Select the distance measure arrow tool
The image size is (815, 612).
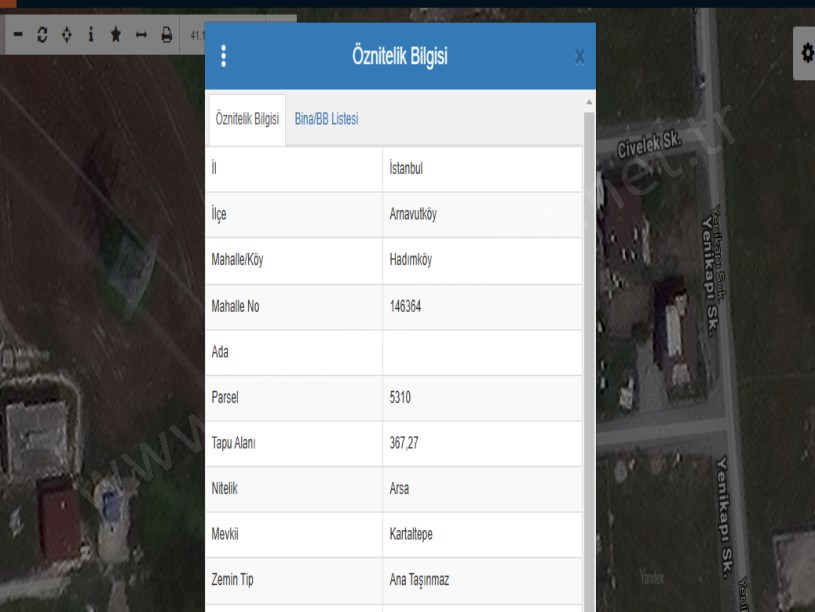[x=141, y=35]
